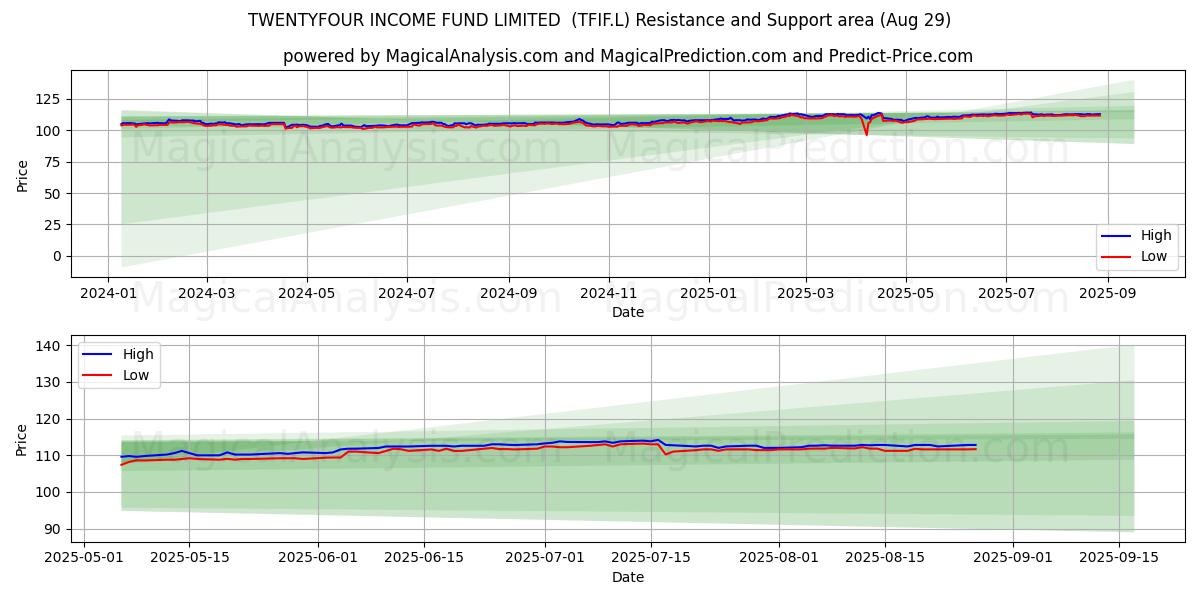
Task: Click the 2025-07-01 tick label
Action: (546, 560)
